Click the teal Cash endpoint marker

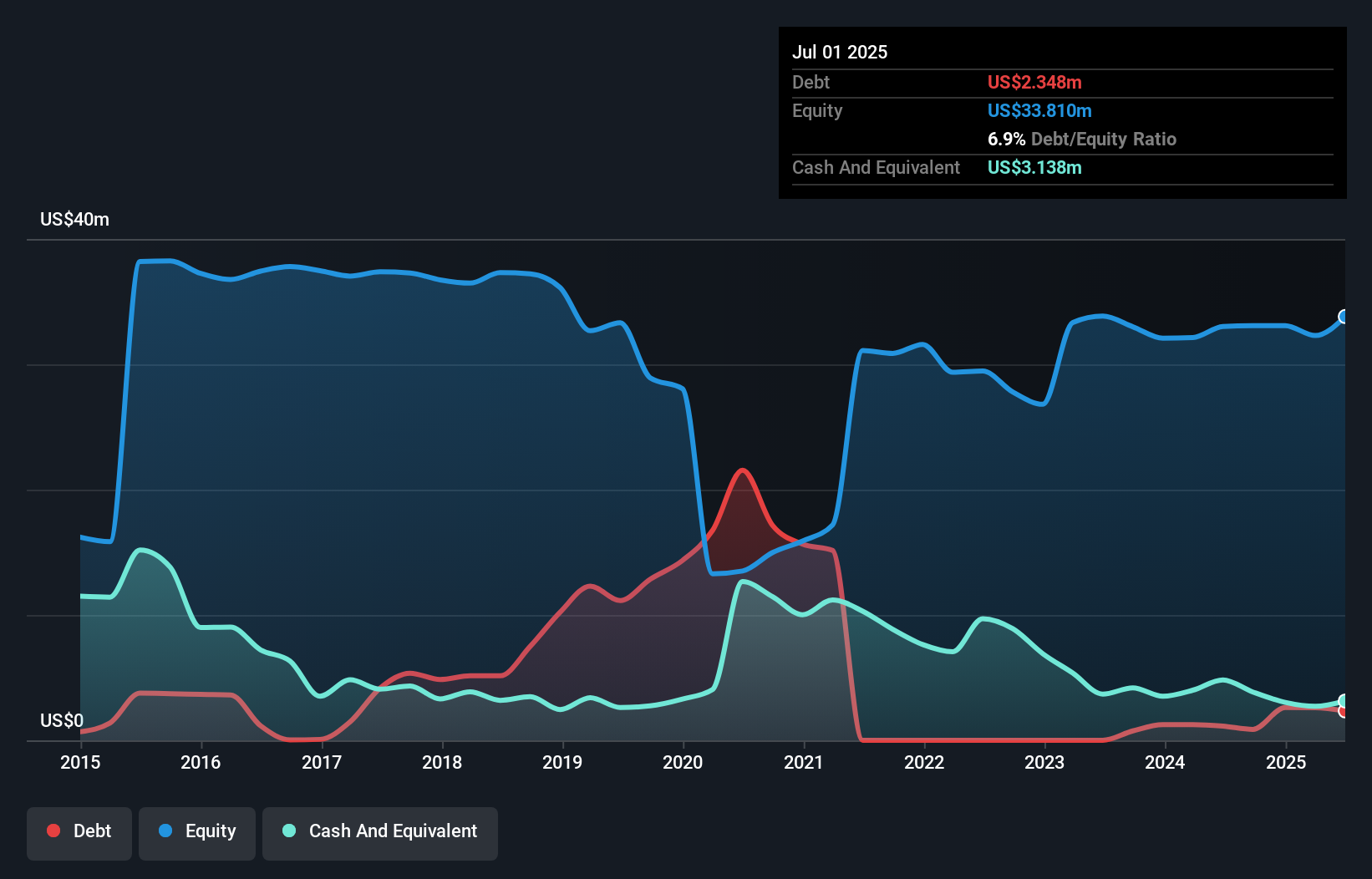click(x=1344, y=701)
